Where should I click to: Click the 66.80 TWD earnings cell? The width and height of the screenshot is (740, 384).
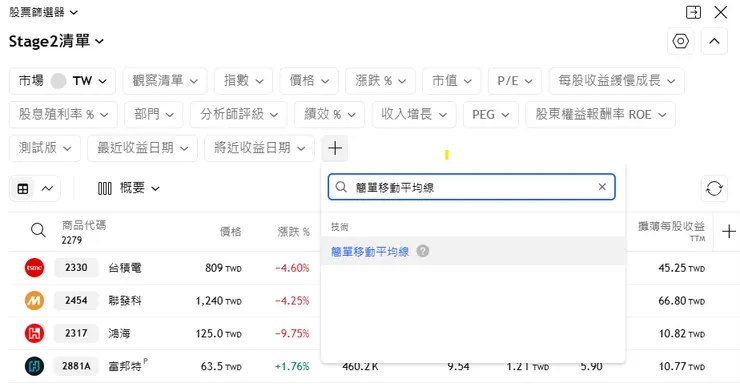681,301
